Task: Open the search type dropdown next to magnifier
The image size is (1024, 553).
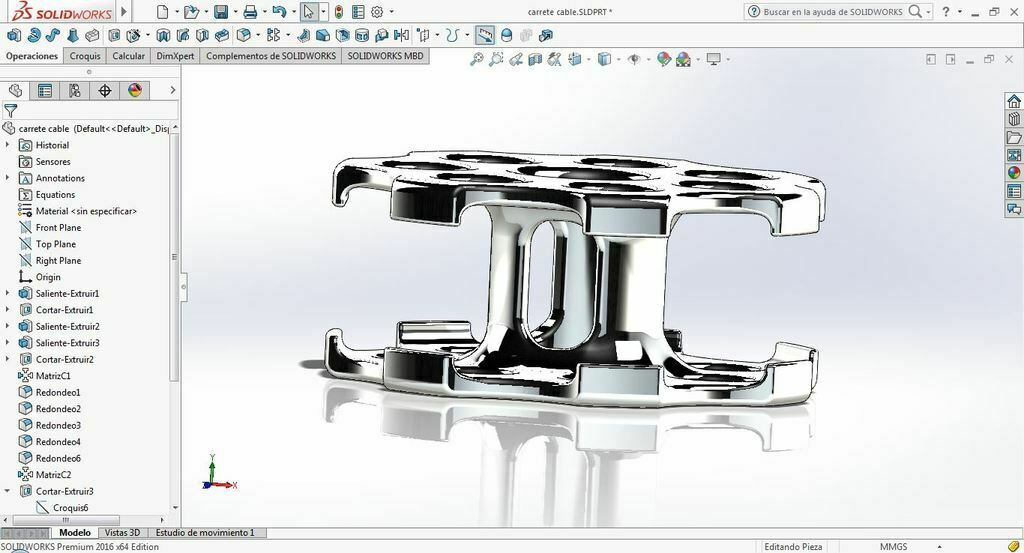Action: coord(928,12)
